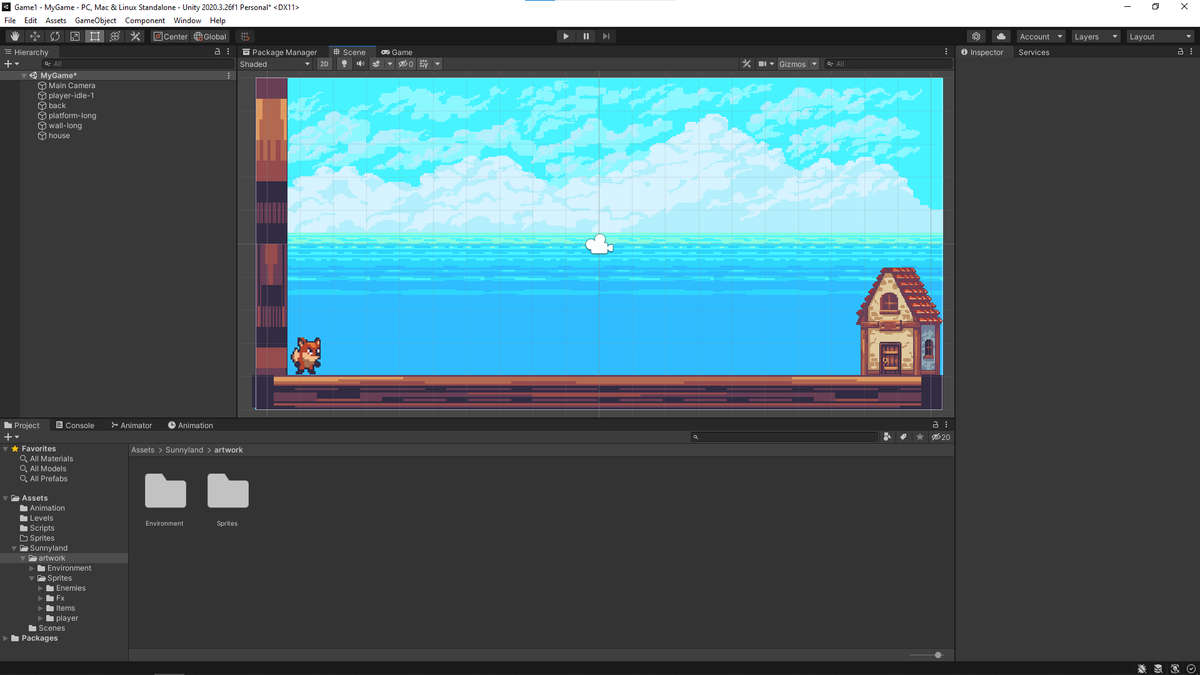This screenshot has width=1200, height=675.
Task: Search by label in Project panel
Action: coord(904,437)
